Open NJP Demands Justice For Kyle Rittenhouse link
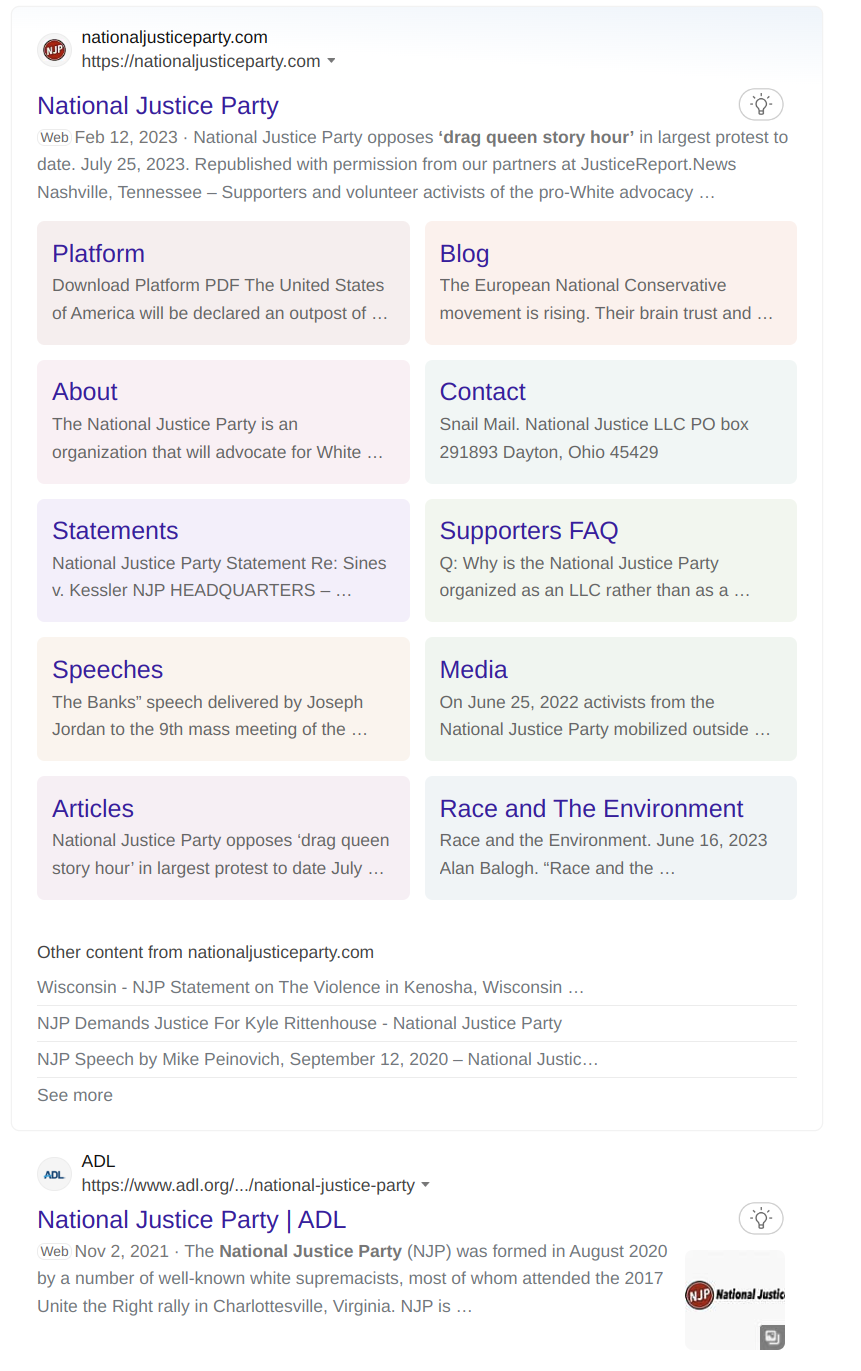861x1371 pixels. point(299,1023)
